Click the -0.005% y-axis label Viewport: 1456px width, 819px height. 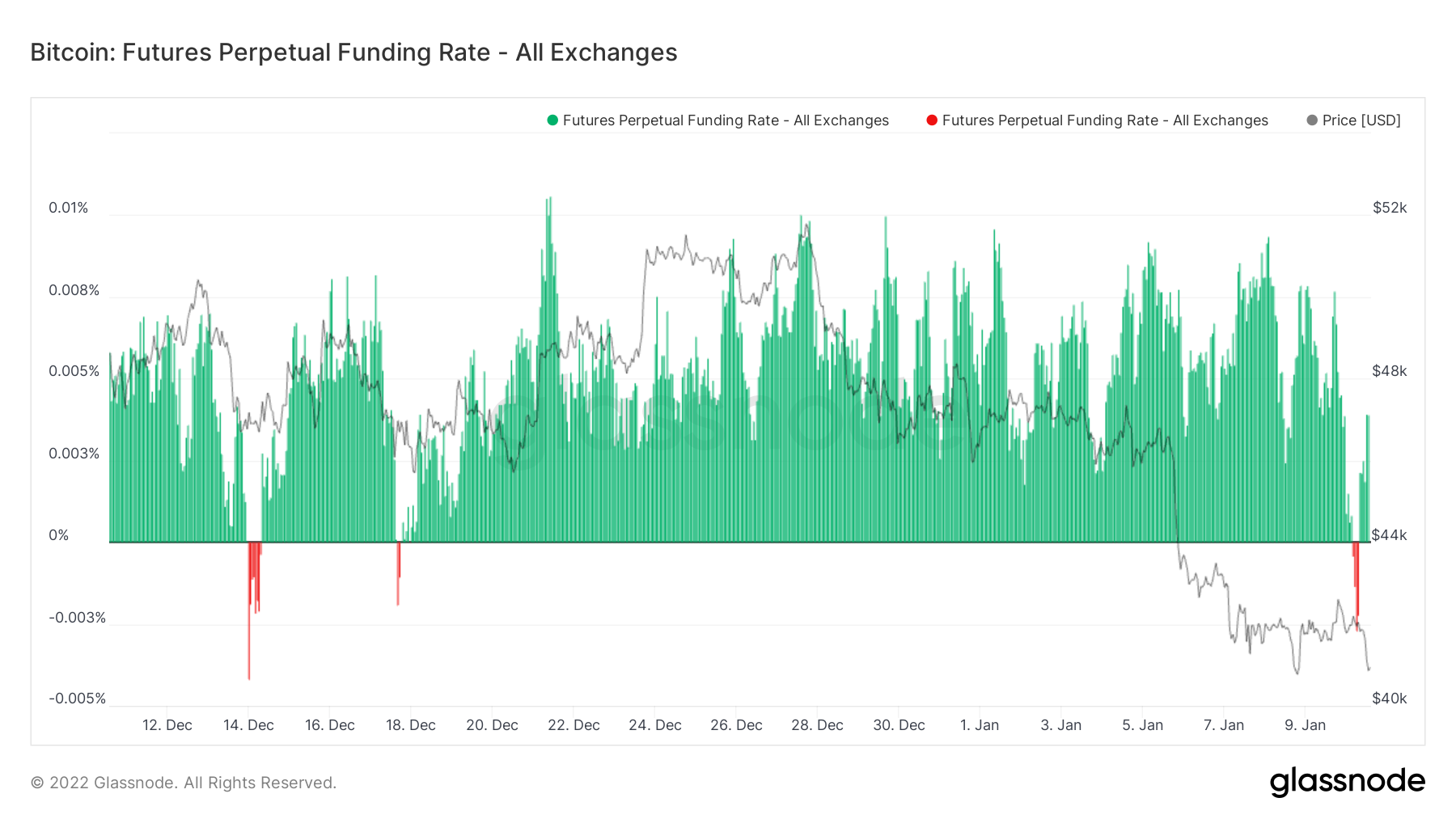tap(77, 699)
